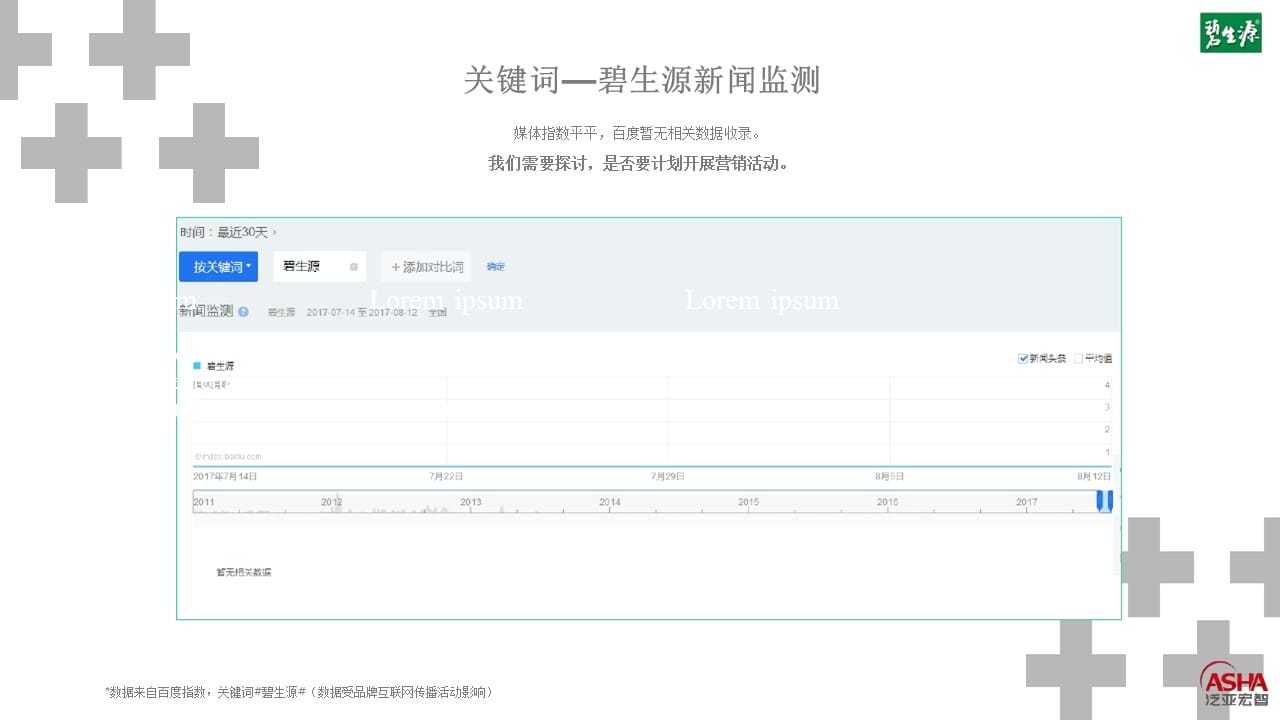Click the 8月5日 axis date label
The image size is (1280, 720).
[x=890, y=477]
